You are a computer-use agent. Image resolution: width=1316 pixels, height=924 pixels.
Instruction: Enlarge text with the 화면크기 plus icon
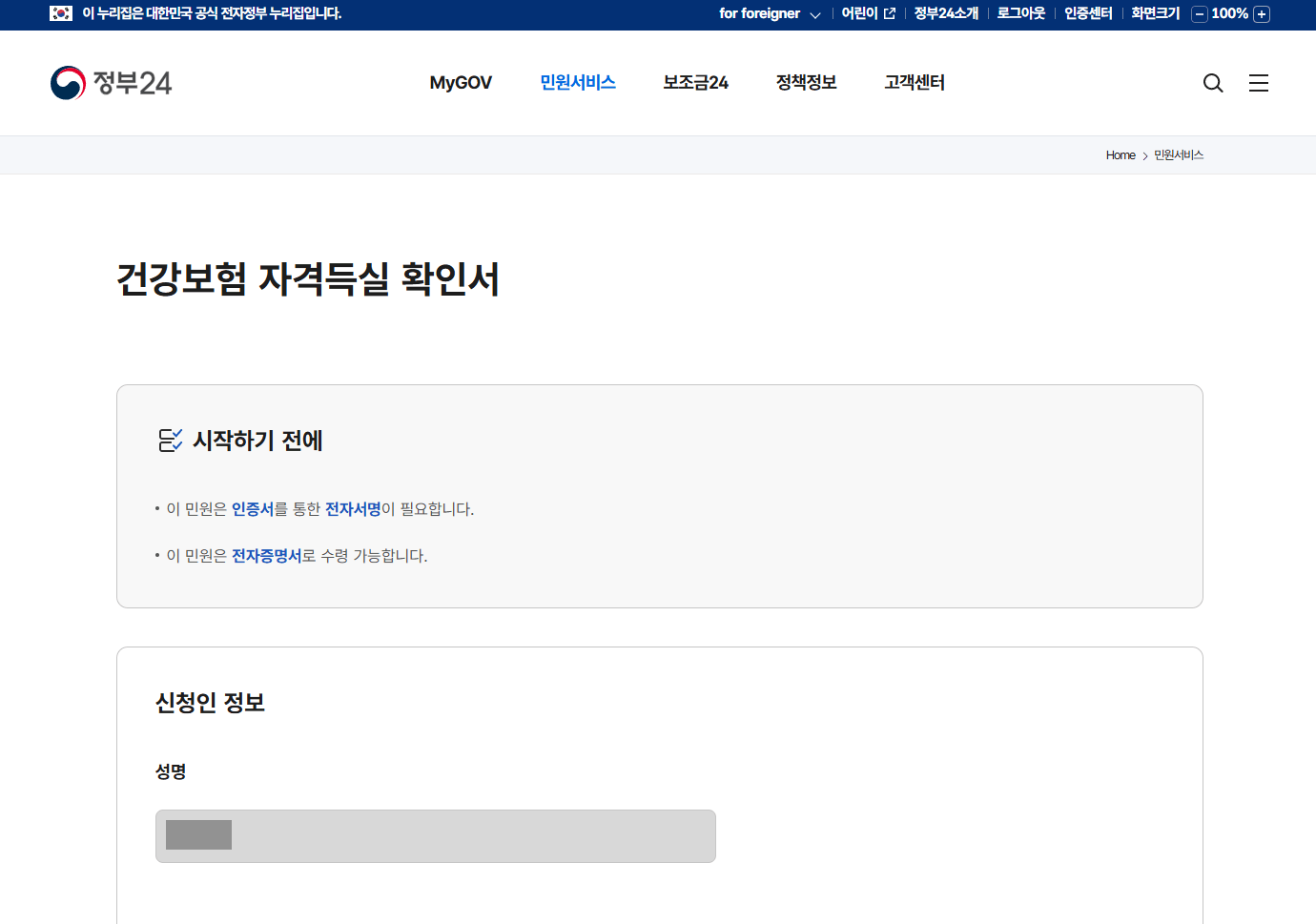point(1262,14)
